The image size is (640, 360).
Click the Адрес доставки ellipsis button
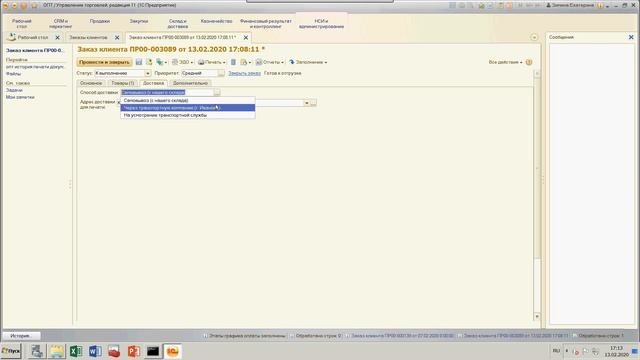[313, 103]
